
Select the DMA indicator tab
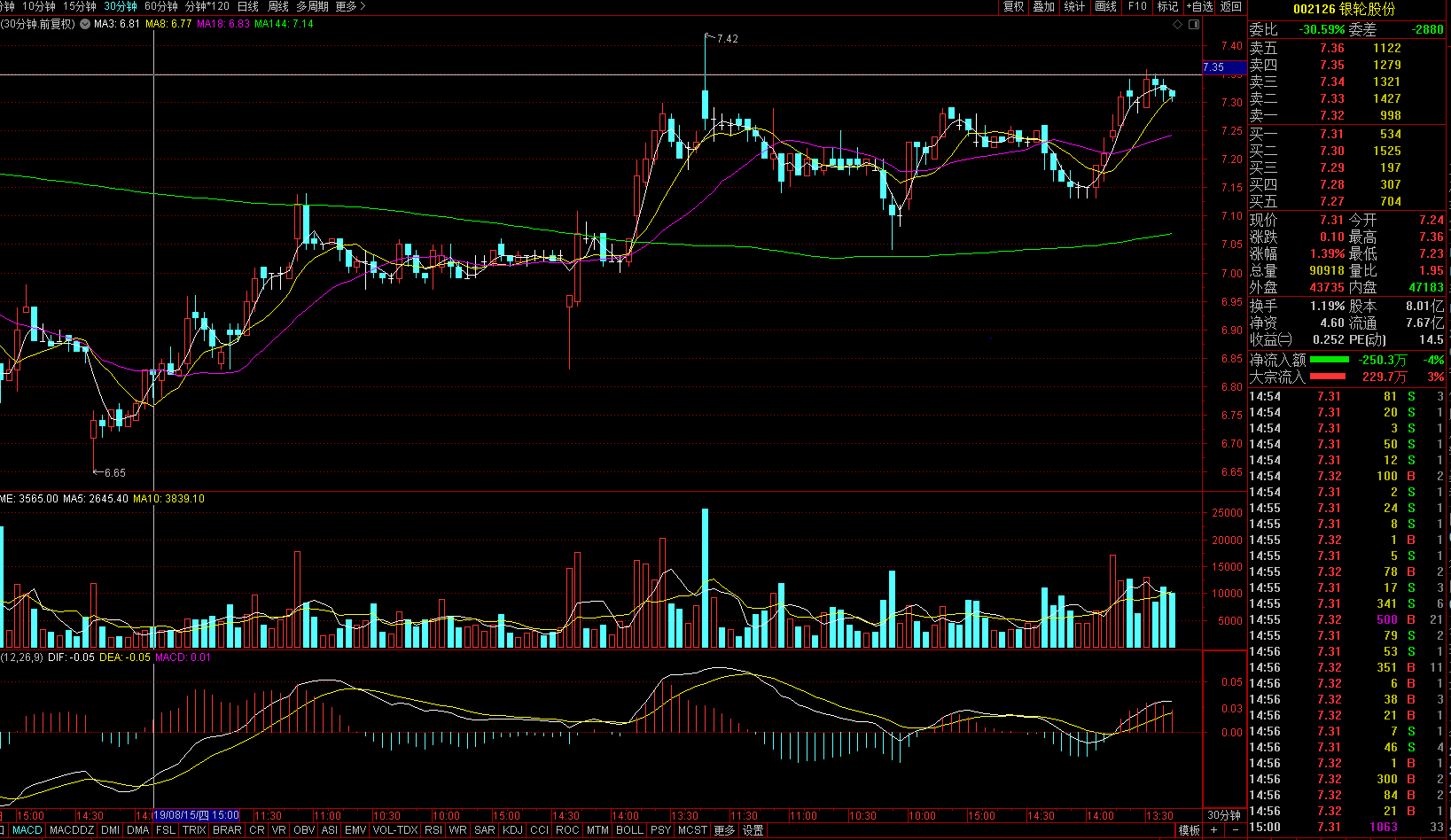(137, 830)
